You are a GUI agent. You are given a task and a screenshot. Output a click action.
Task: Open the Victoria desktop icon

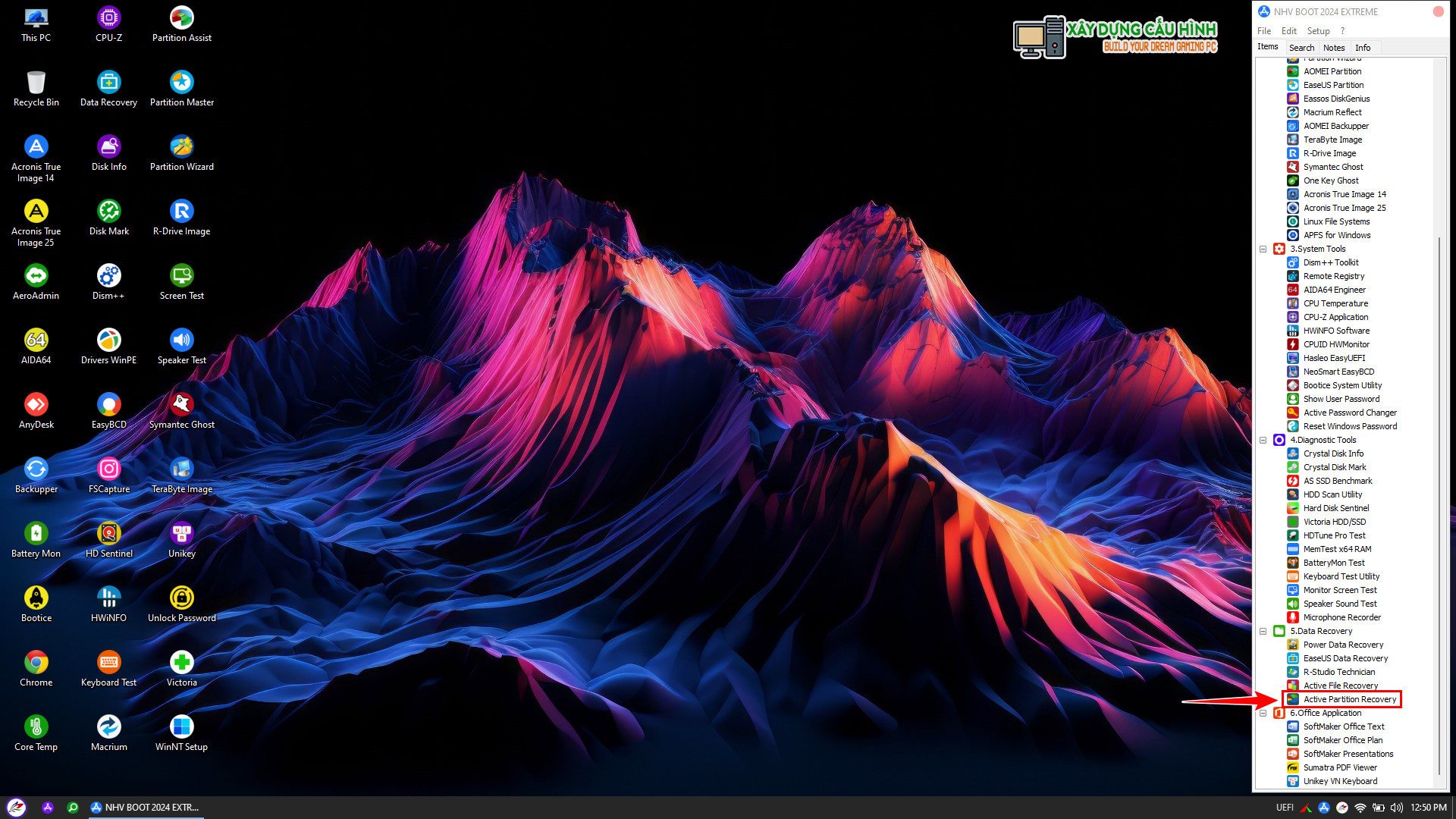(181, 669)
